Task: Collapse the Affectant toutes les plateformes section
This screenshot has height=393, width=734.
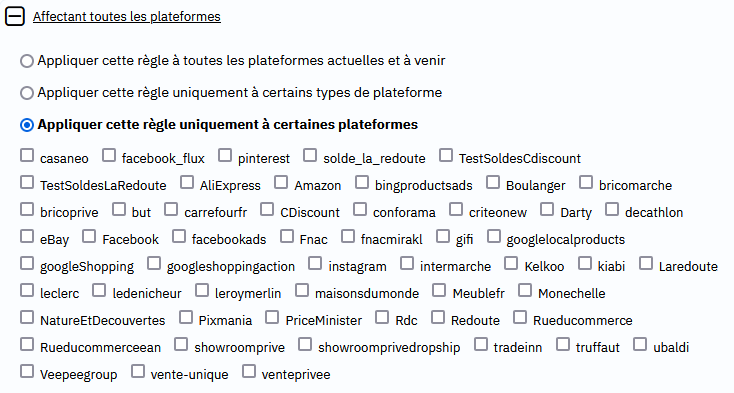Action: [x=15, y=16]
